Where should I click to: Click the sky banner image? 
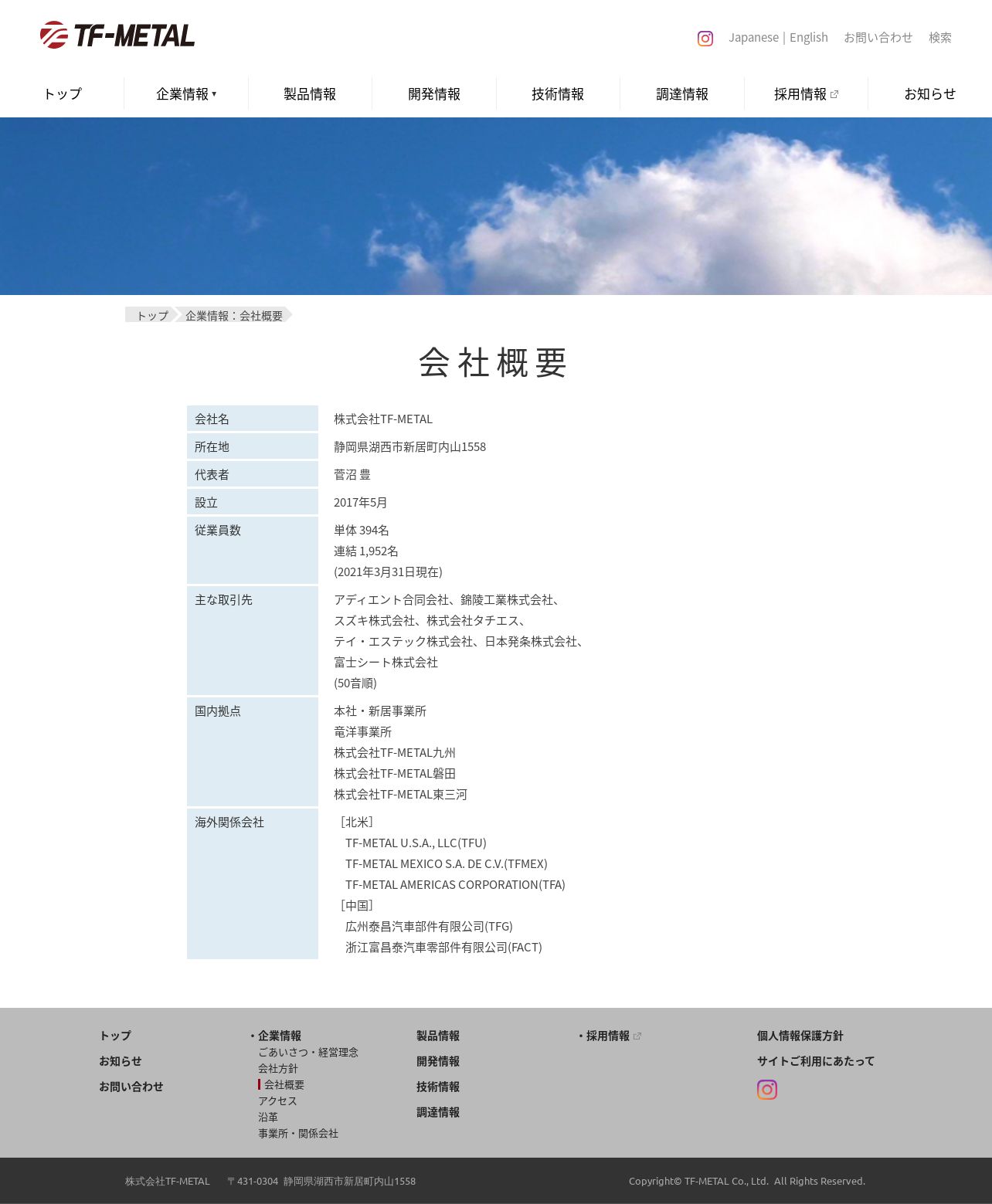tap(496, 206)
